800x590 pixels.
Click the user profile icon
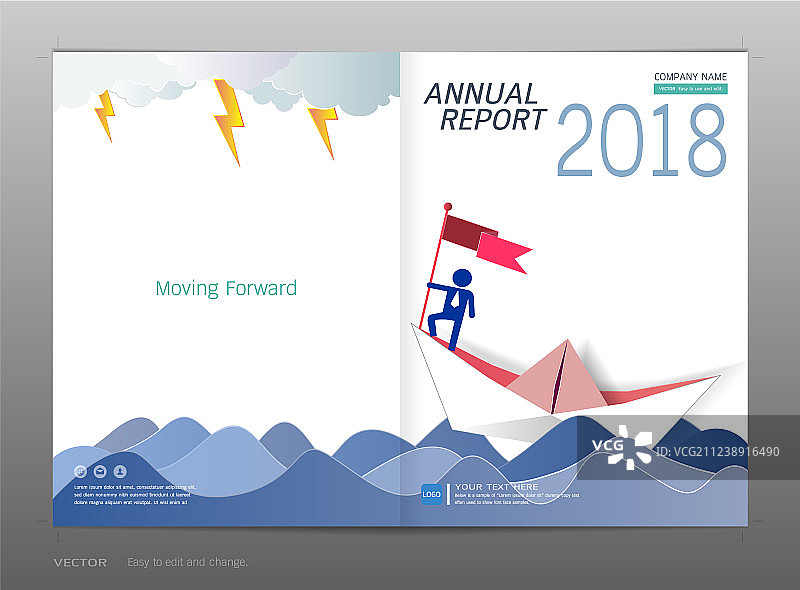pyautogui.click(x=120, y=471)
